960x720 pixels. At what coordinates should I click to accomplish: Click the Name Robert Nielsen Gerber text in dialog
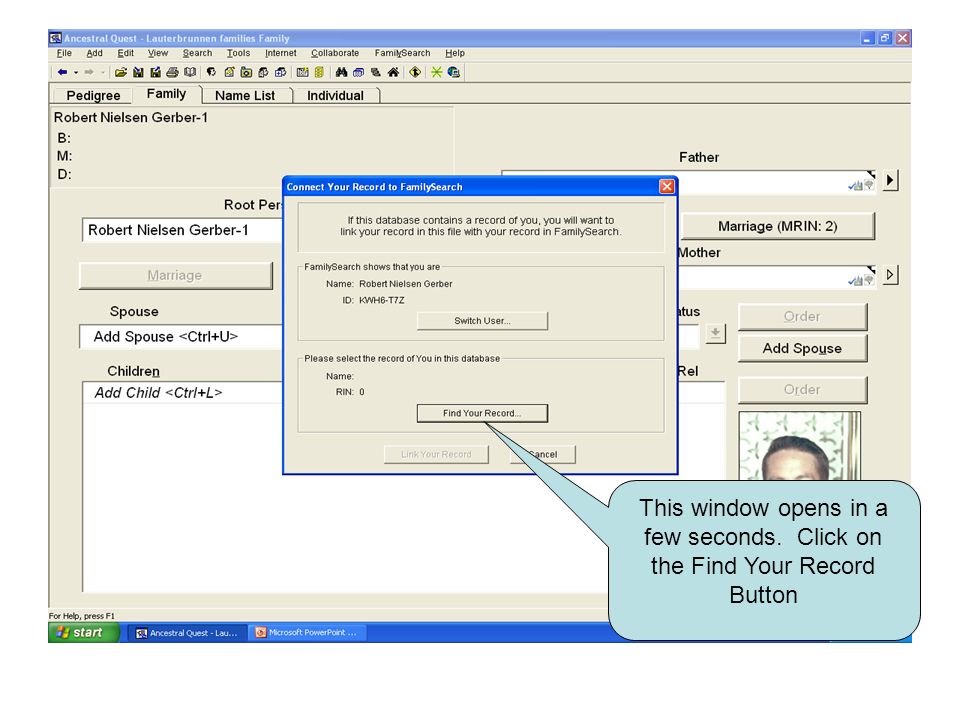389,284
